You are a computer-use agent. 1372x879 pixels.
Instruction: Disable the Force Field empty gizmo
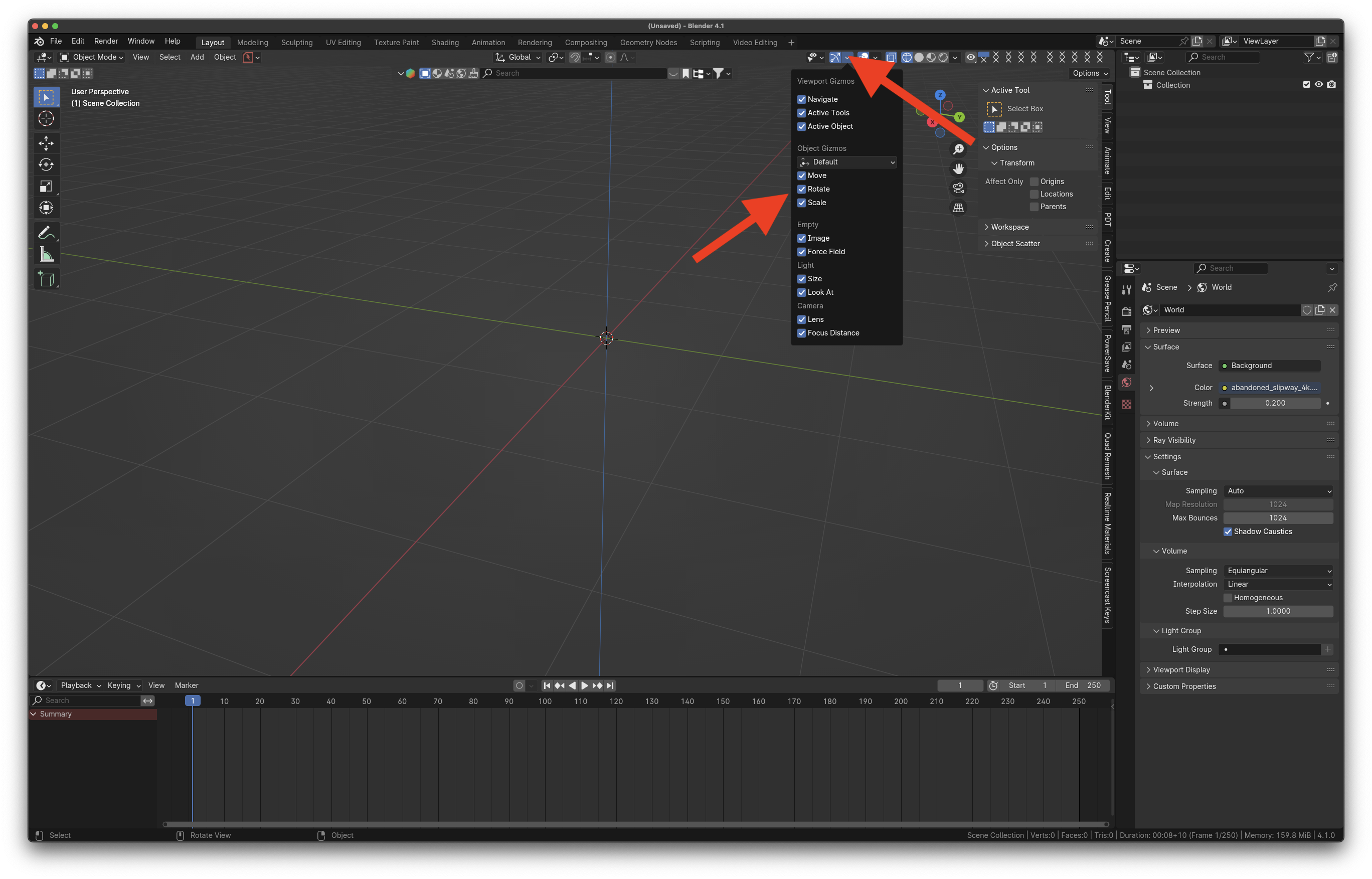tap(801, 252)
